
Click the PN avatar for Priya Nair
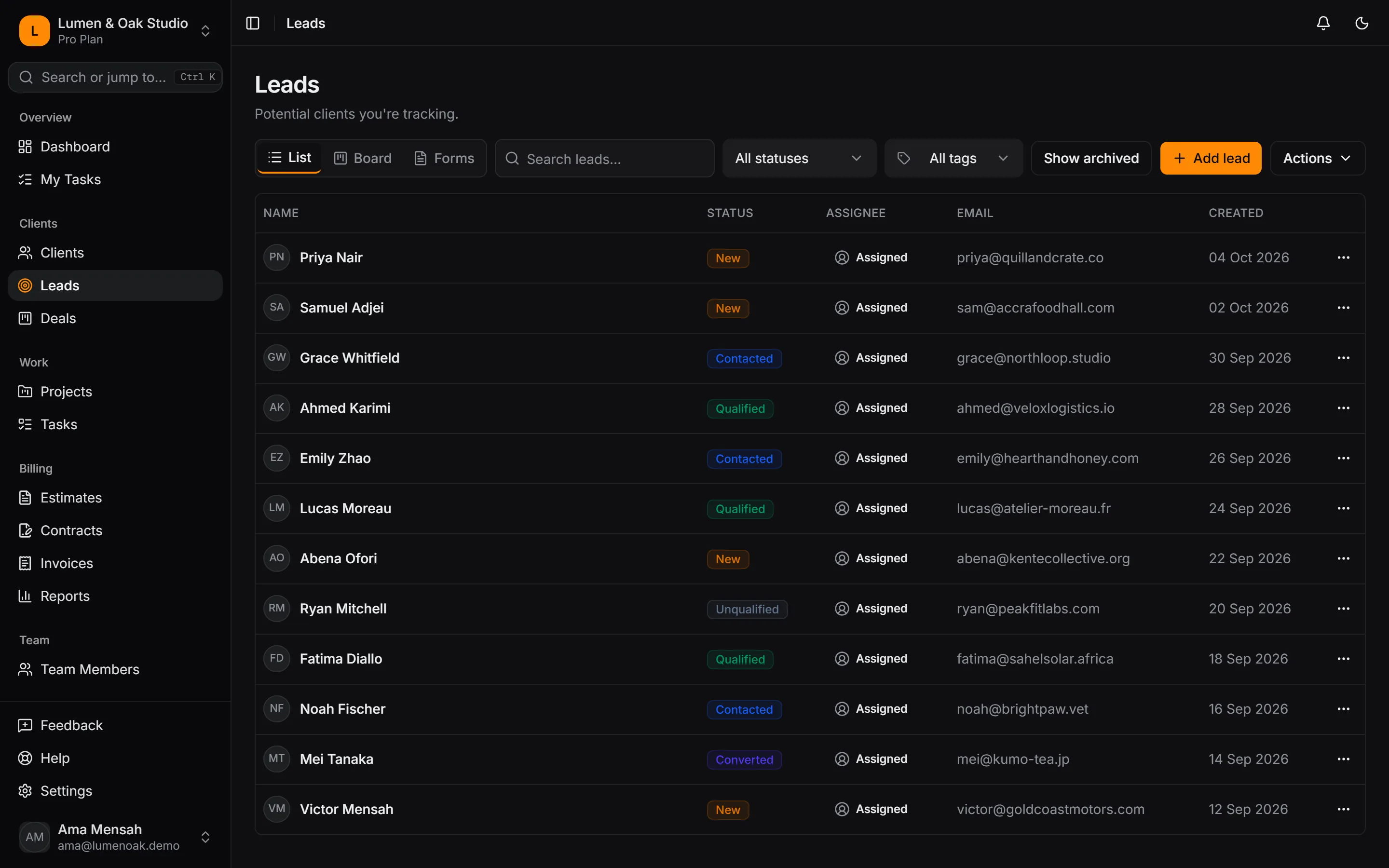[x=277, y=257]
